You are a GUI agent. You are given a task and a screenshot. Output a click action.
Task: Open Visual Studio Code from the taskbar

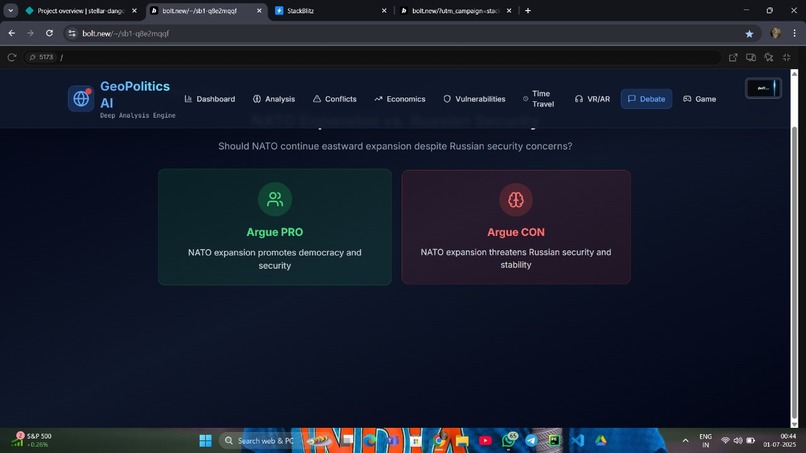578,441
